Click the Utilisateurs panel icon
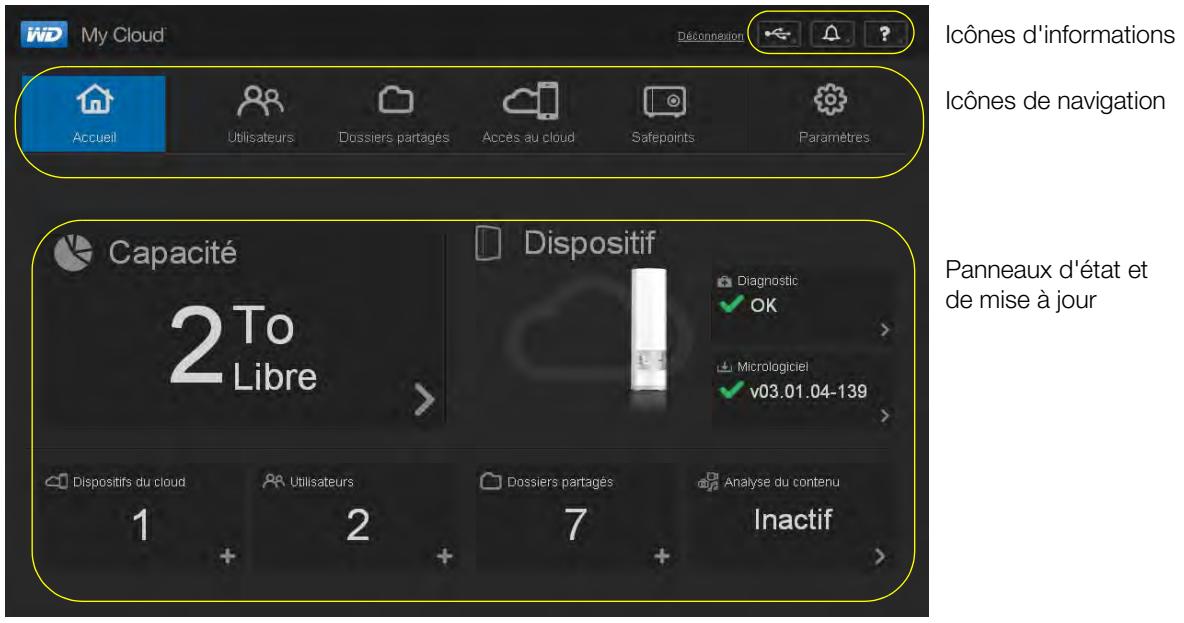This screenshot has width=1184, height=623. tap(273, 481)
